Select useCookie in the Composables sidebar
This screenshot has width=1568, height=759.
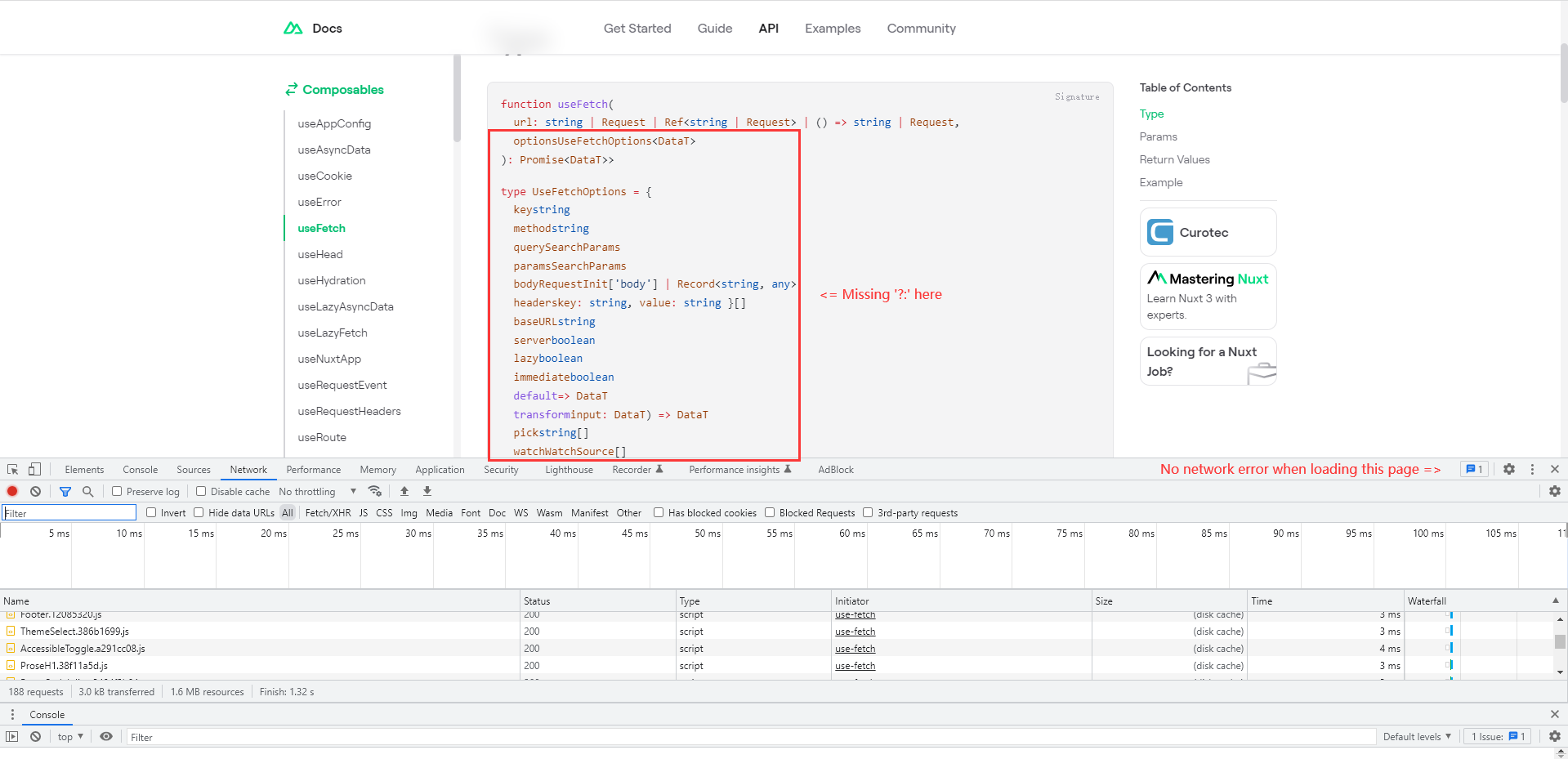click(x=324, y=176)
